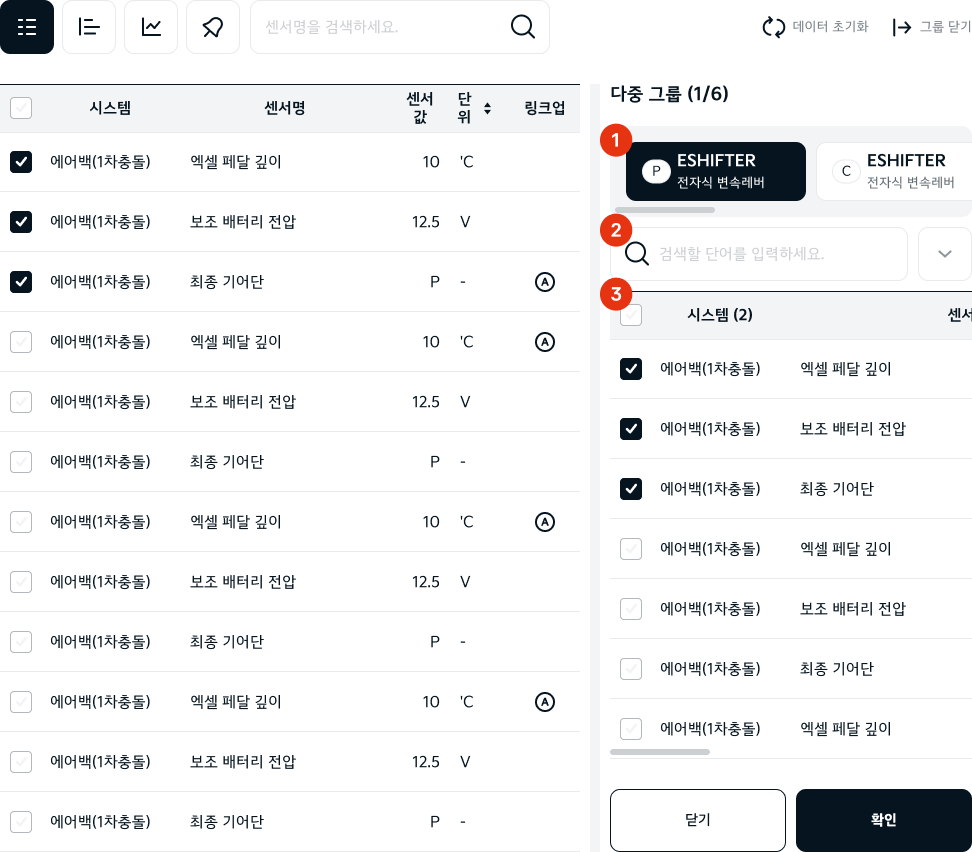Sort by the 단위 column arrows
Image resolution: width=972 pixels, height=852 pixels.
coord(487,109)
